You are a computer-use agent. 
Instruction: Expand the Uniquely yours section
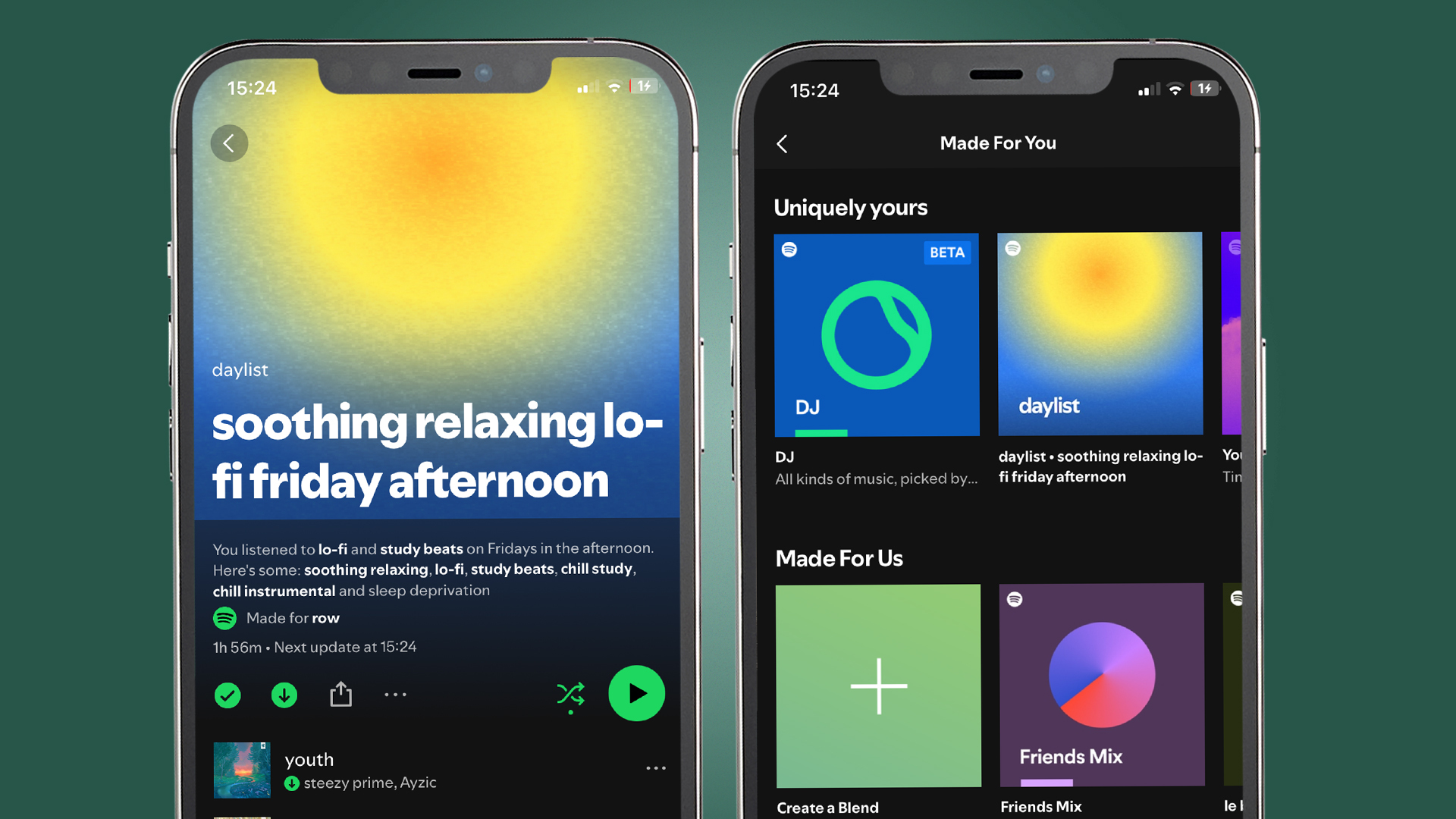[x=849, y=207]
